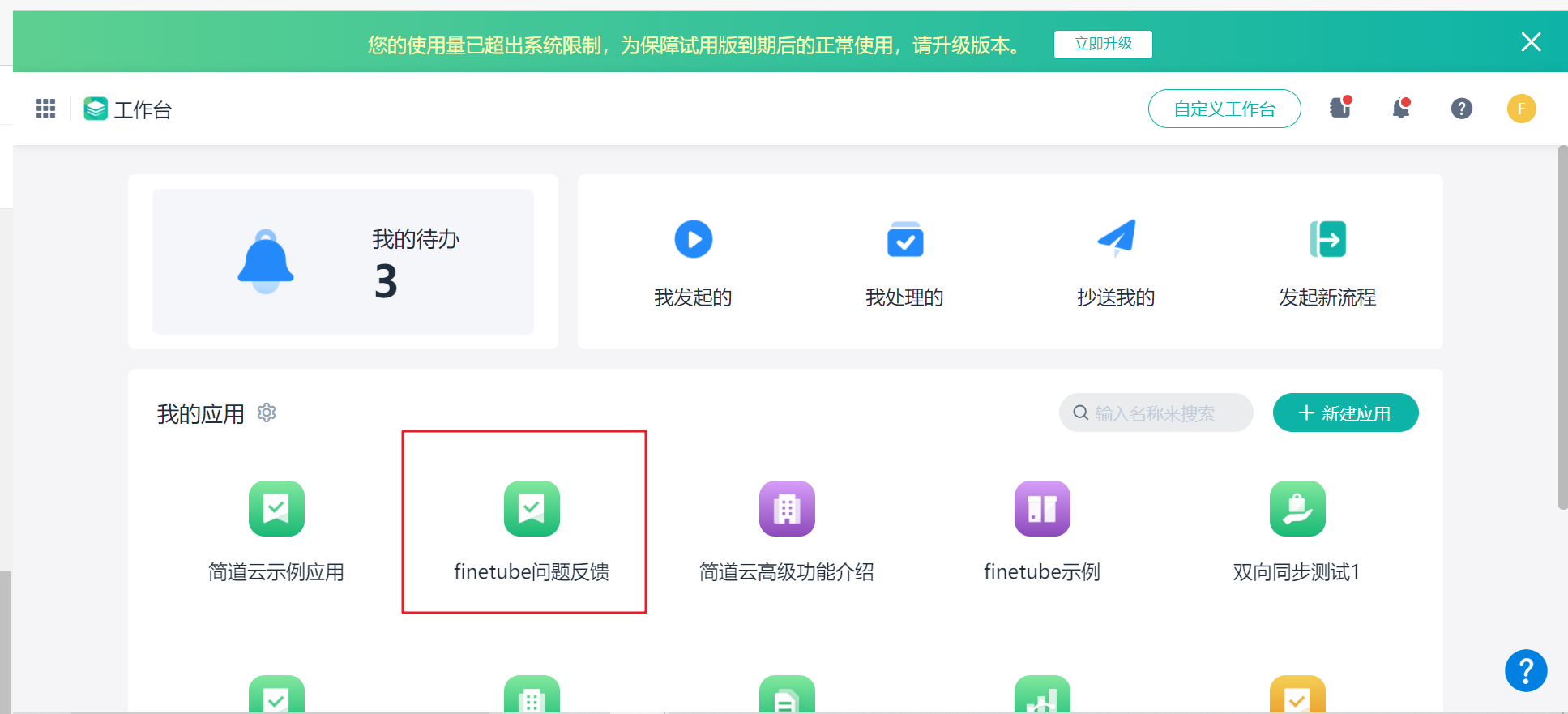This screenshot has width=1568, height=714.
Task: Click the 双向同步测试1 app name
Action: point(1297,572)
